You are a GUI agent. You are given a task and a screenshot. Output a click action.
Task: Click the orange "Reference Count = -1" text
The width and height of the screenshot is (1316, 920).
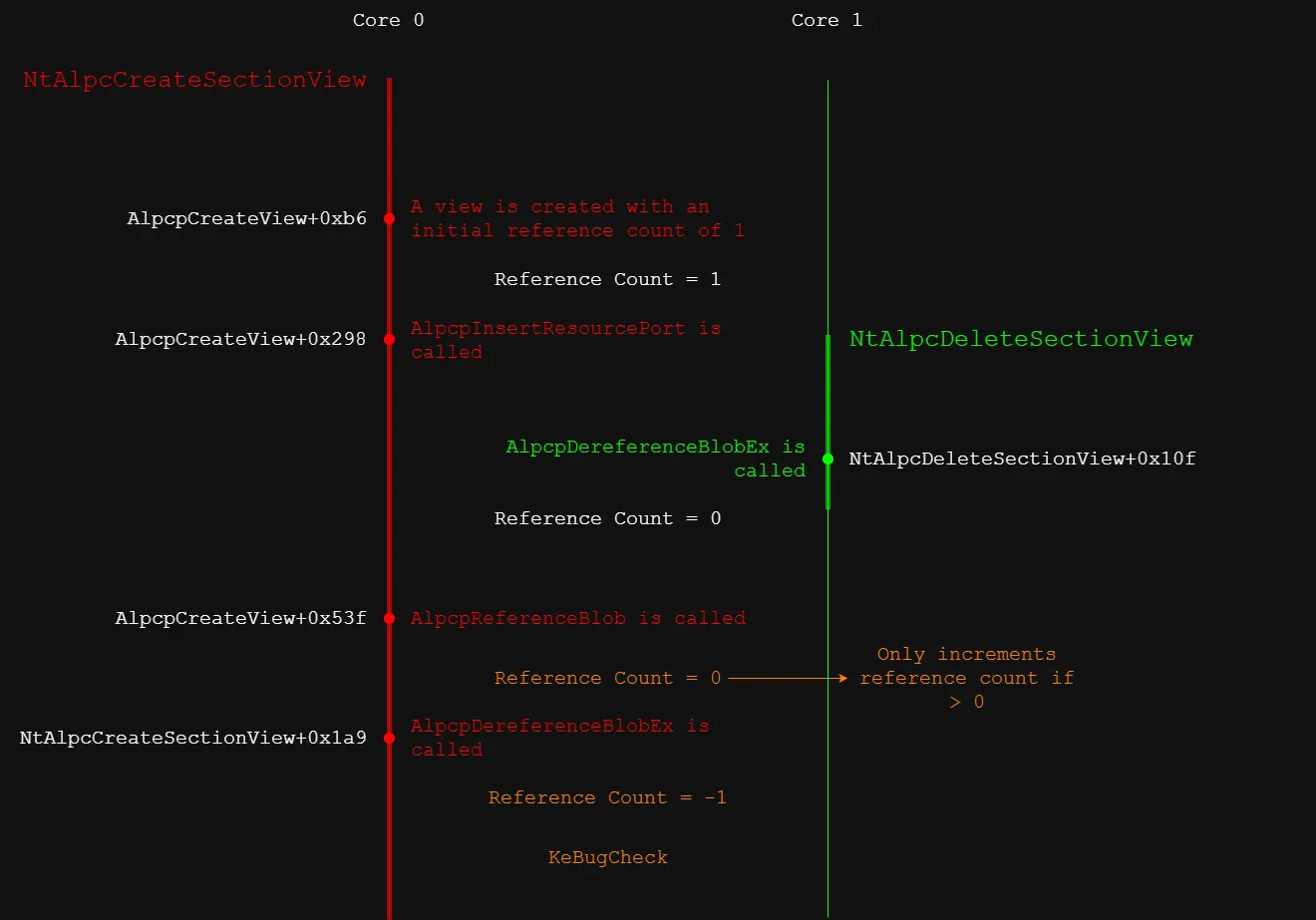pos(607,797)
